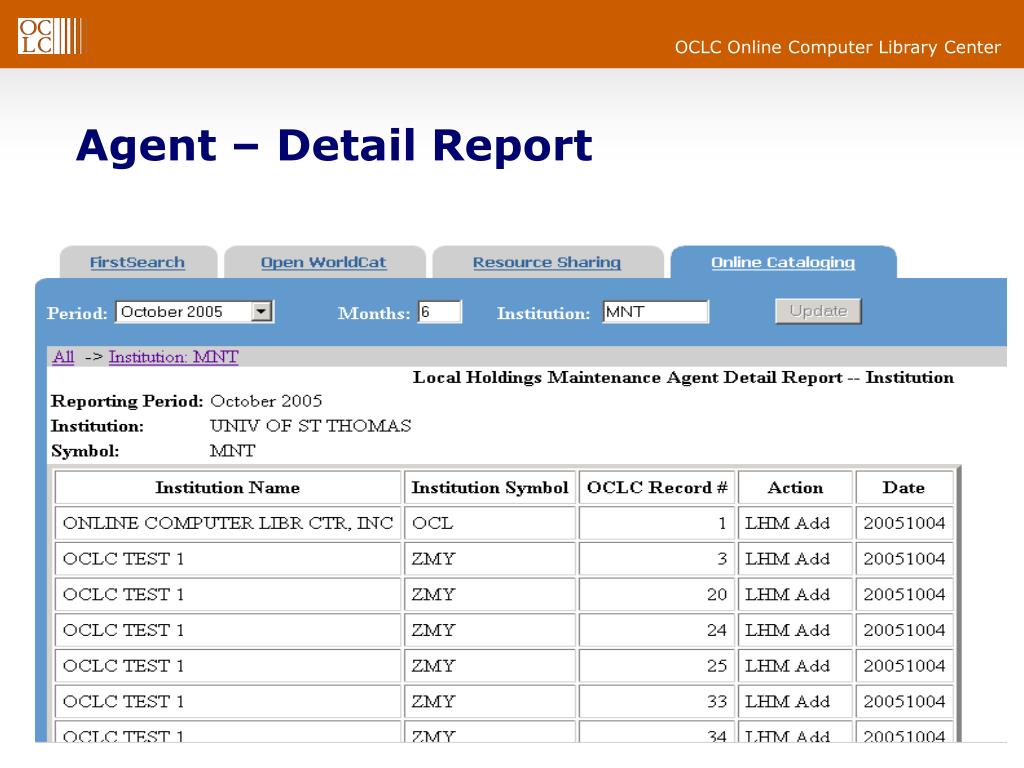Click ZMY symbol in record 20 row

490,594
